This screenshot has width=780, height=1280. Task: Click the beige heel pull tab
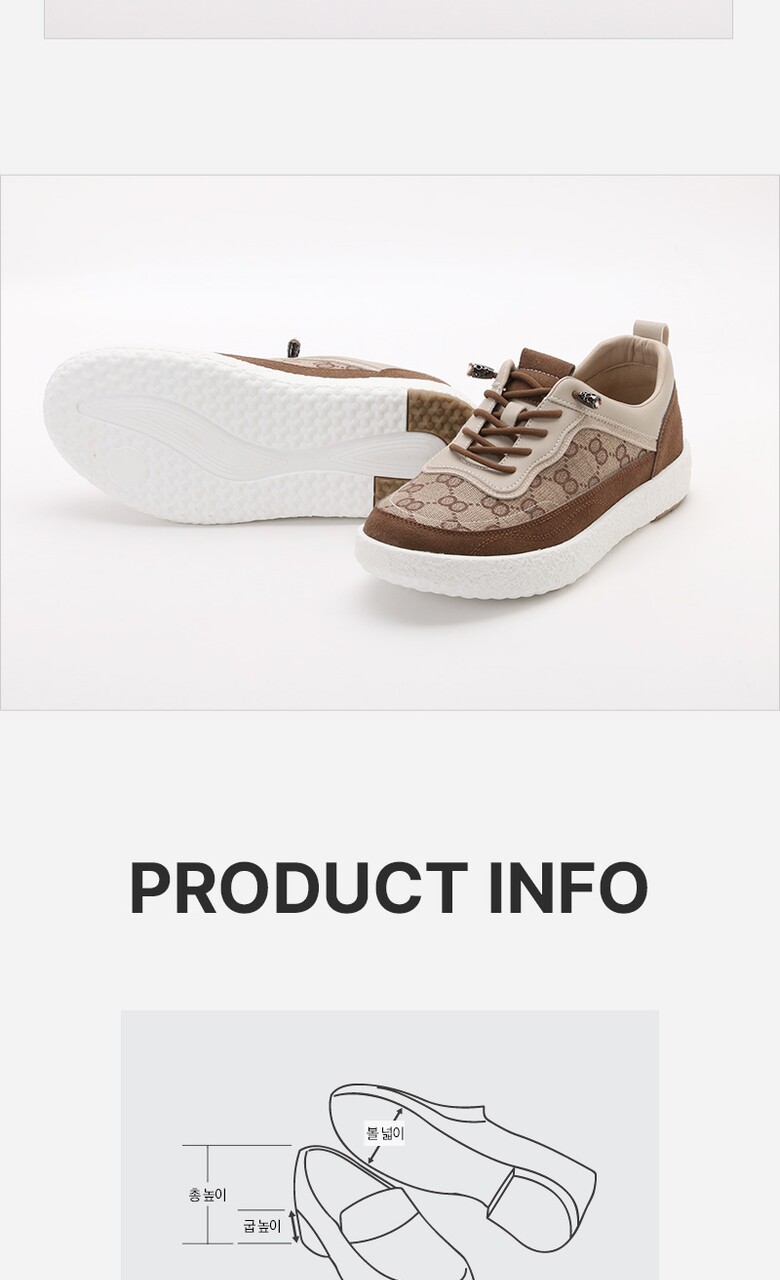click(652, 345)
